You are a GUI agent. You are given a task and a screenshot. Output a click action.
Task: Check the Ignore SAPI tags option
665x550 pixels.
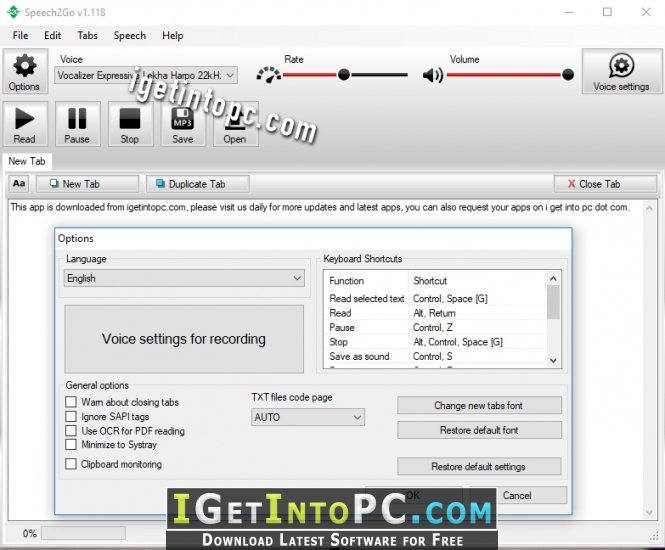71,416
